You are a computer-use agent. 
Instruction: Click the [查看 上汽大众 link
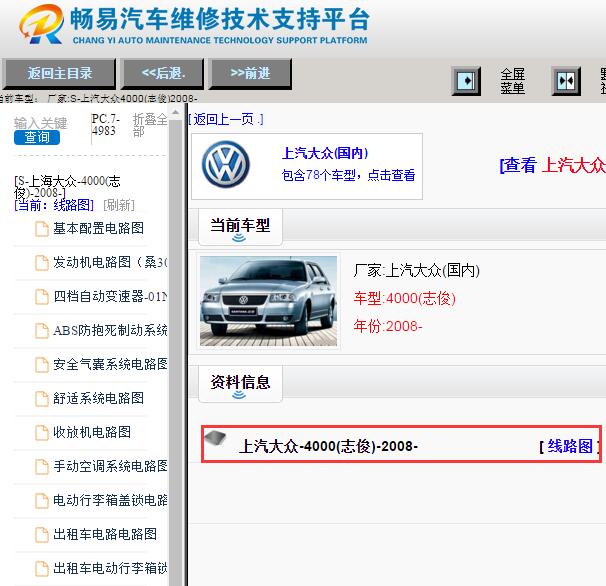tap(553, 165)
